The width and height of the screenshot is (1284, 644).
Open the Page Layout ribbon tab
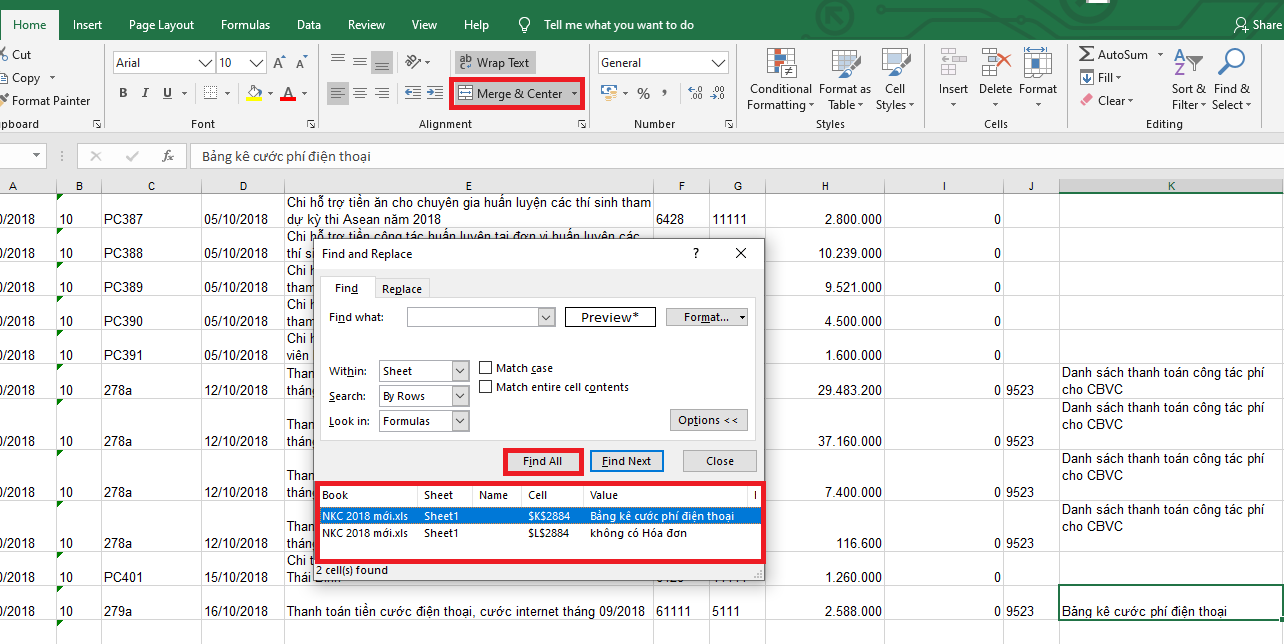(x=161, y=25)
